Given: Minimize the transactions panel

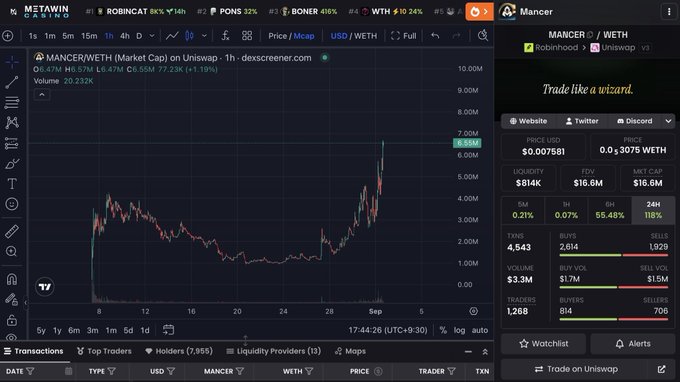Looking at the screenshot, I should pyautogui.click(x=468, y=352).
